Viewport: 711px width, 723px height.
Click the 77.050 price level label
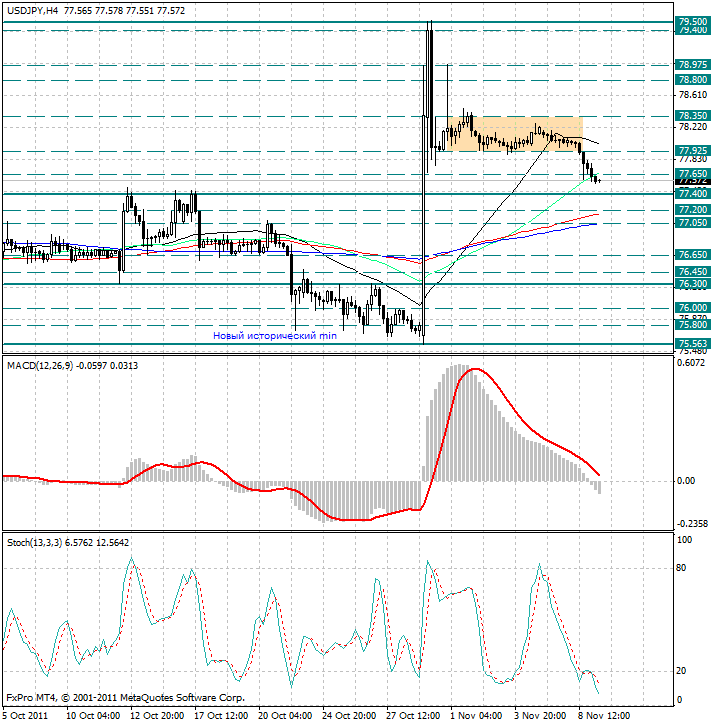point(693,223)
